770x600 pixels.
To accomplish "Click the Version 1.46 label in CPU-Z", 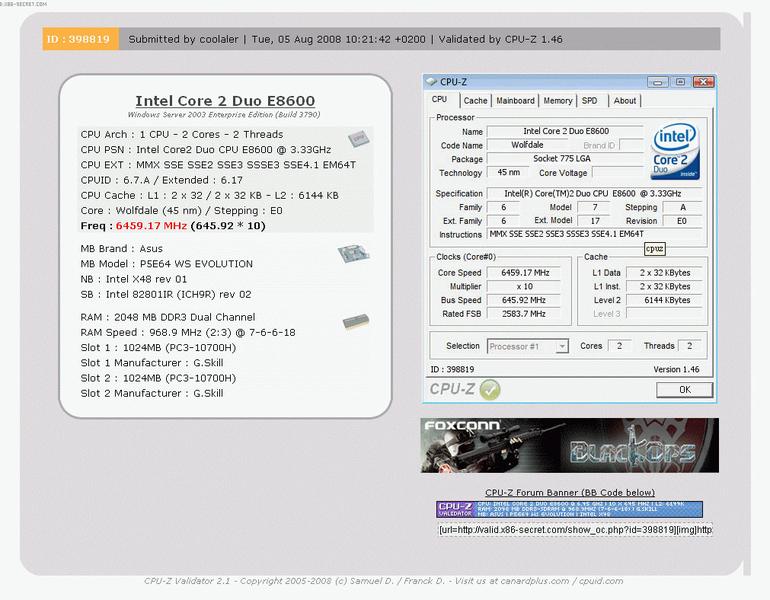I will pyautogui.click(x=676, y=370).
